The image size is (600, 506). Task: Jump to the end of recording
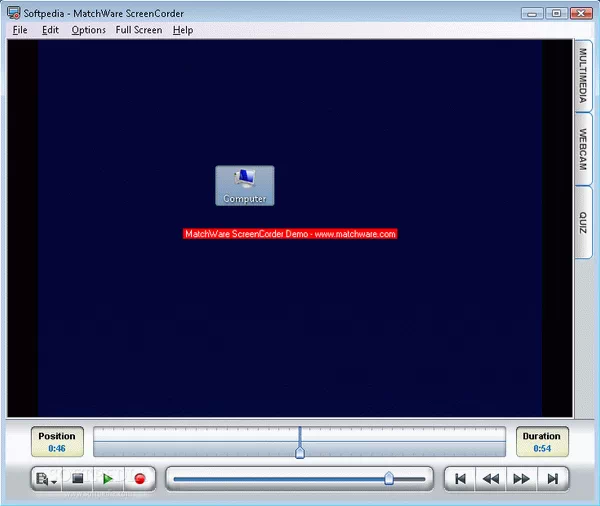point(552,479)
